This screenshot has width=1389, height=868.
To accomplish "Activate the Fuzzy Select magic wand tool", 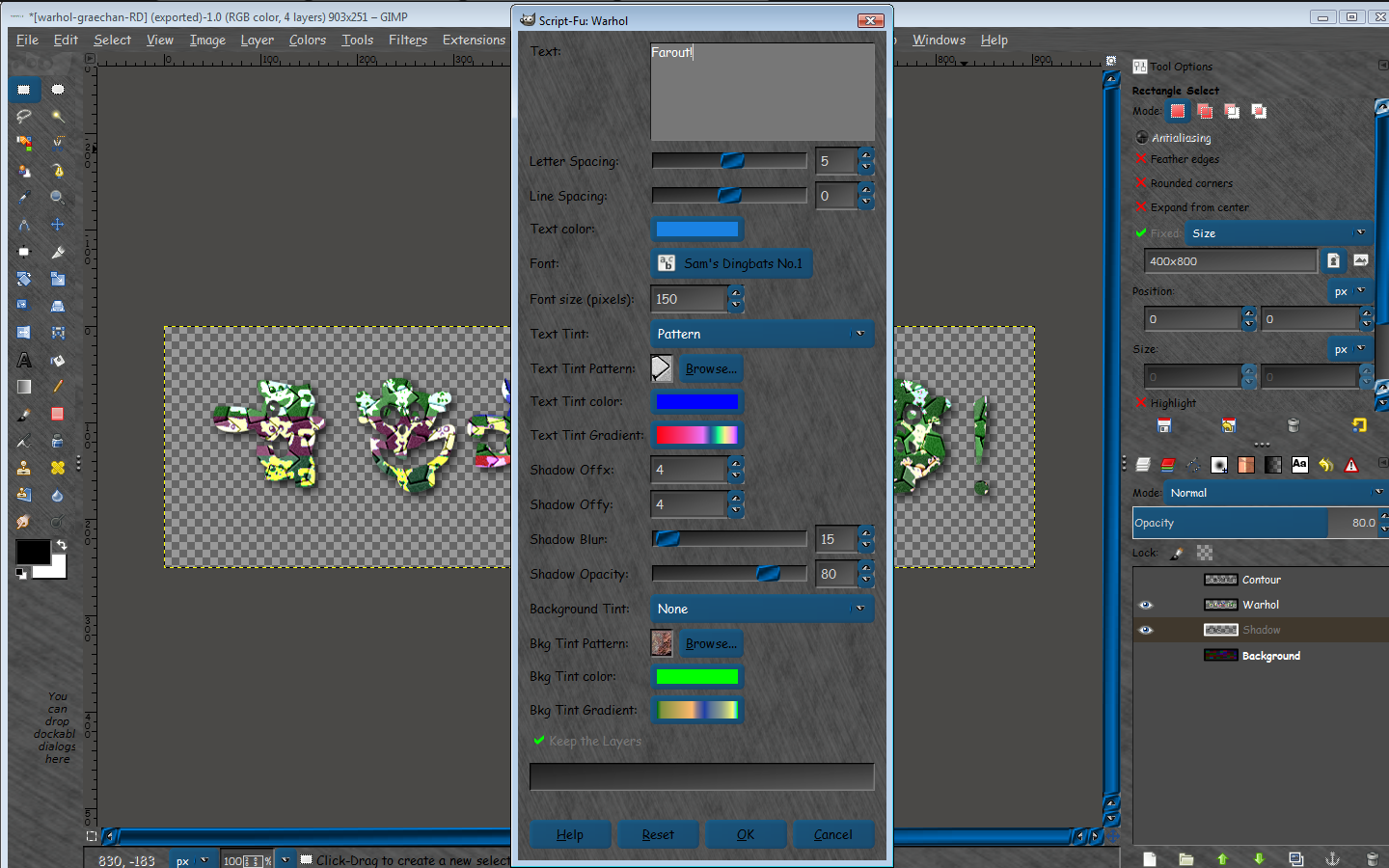I will (x=58, y=117).
